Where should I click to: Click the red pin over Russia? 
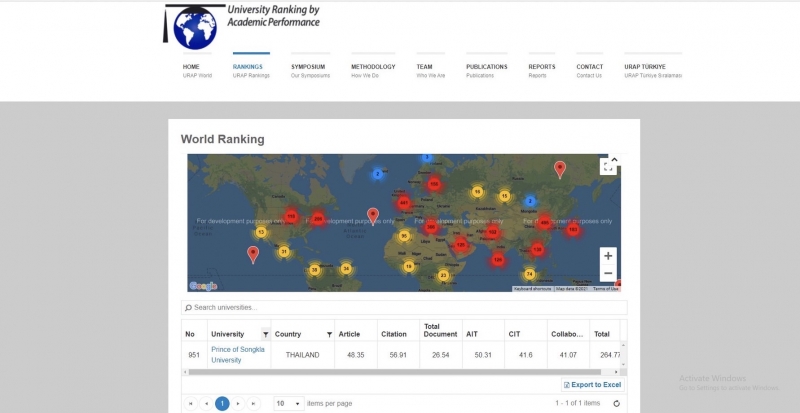(560, 169)
